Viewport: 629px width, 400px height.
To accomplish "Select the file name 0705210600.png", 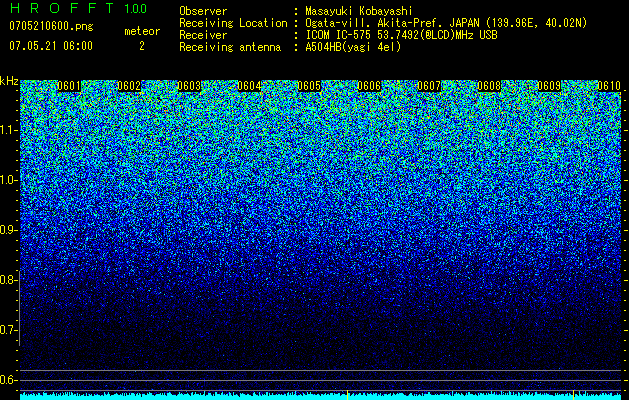I will tap(51, 26).
